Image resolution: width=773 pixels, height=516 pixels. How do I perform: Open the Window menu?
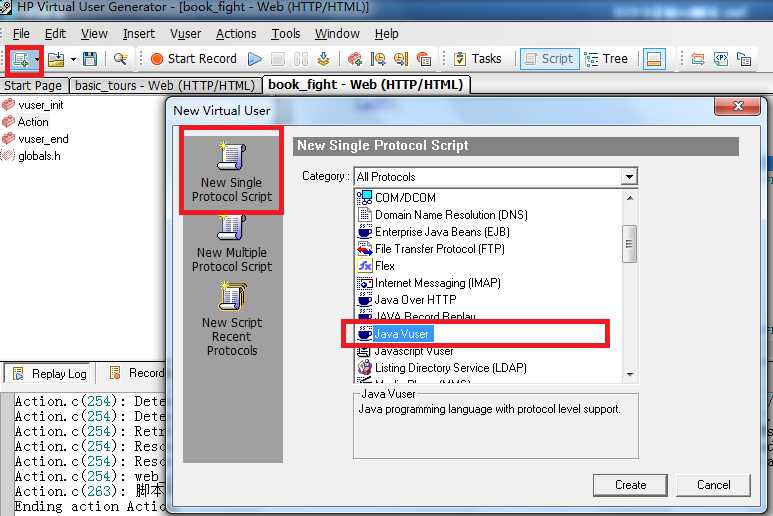coord(337,34)
